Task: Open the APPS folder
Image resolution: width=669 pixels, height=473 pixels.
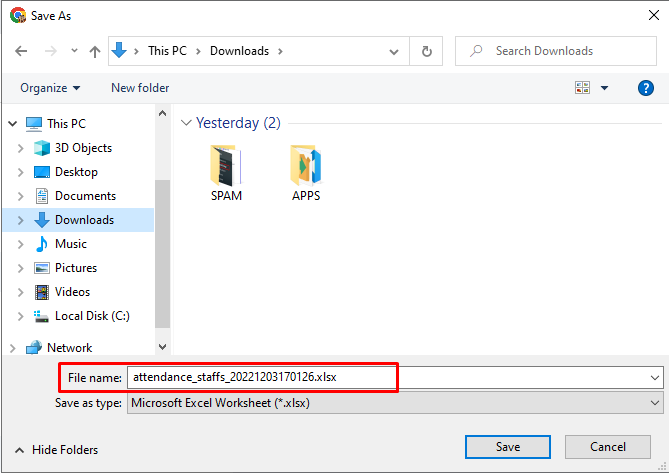Action: click(x=306, y=173)
